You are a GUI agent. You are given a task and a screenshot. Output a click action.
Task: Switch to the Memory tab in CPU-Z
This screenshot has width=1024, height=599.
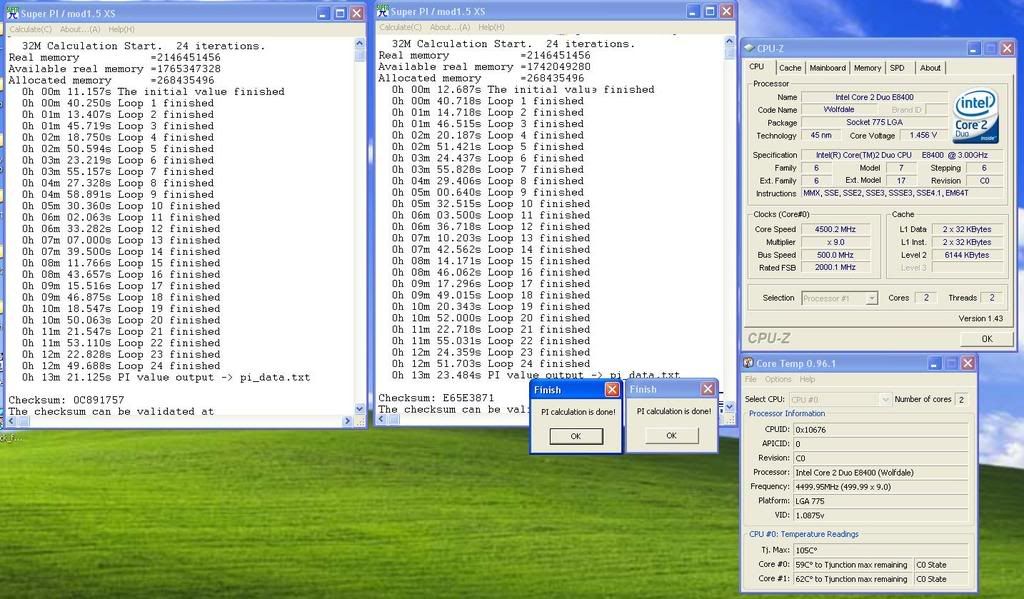[867, 68]
